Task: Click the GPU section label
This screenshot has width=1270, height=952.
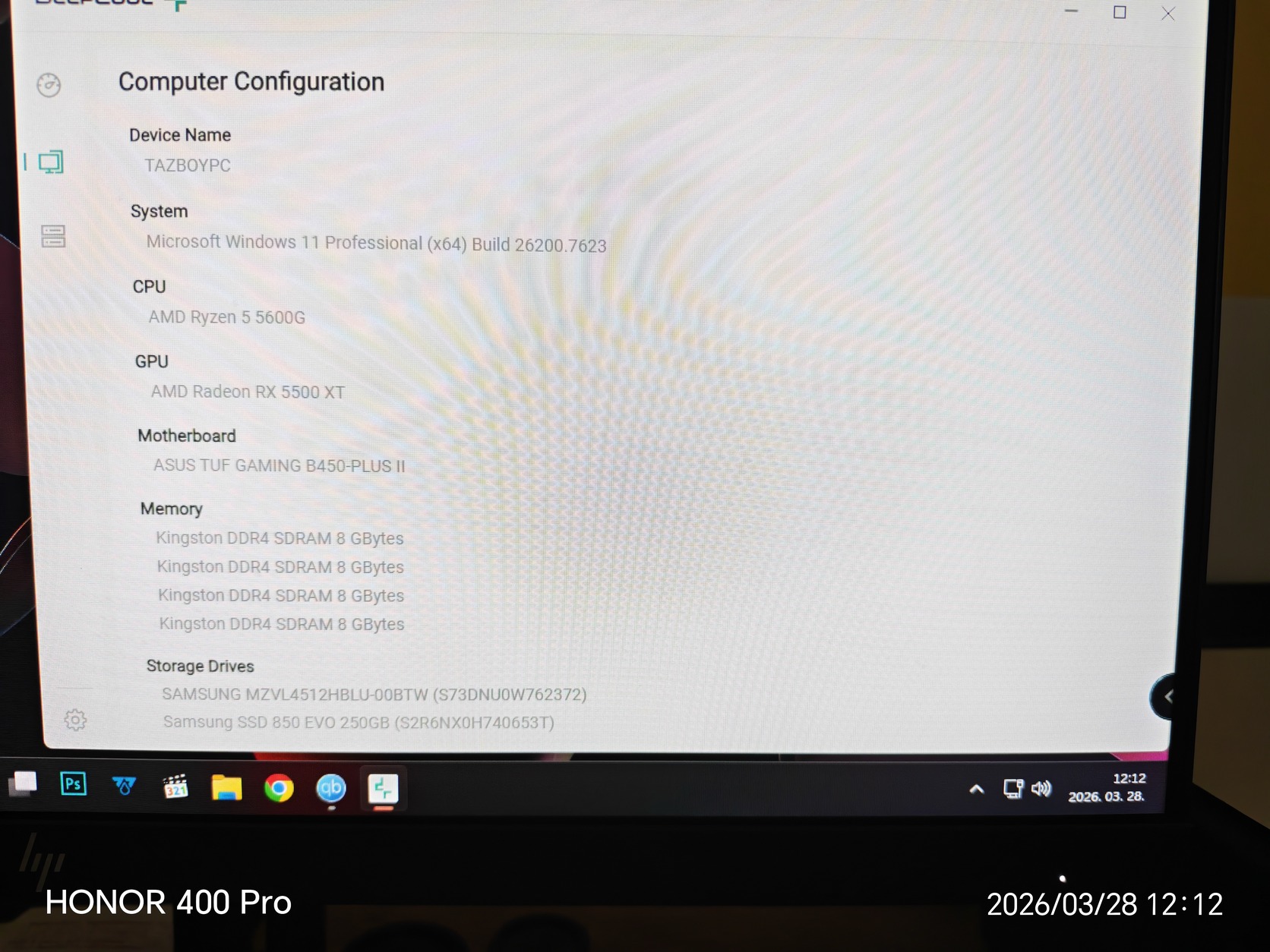Action: 152,361
